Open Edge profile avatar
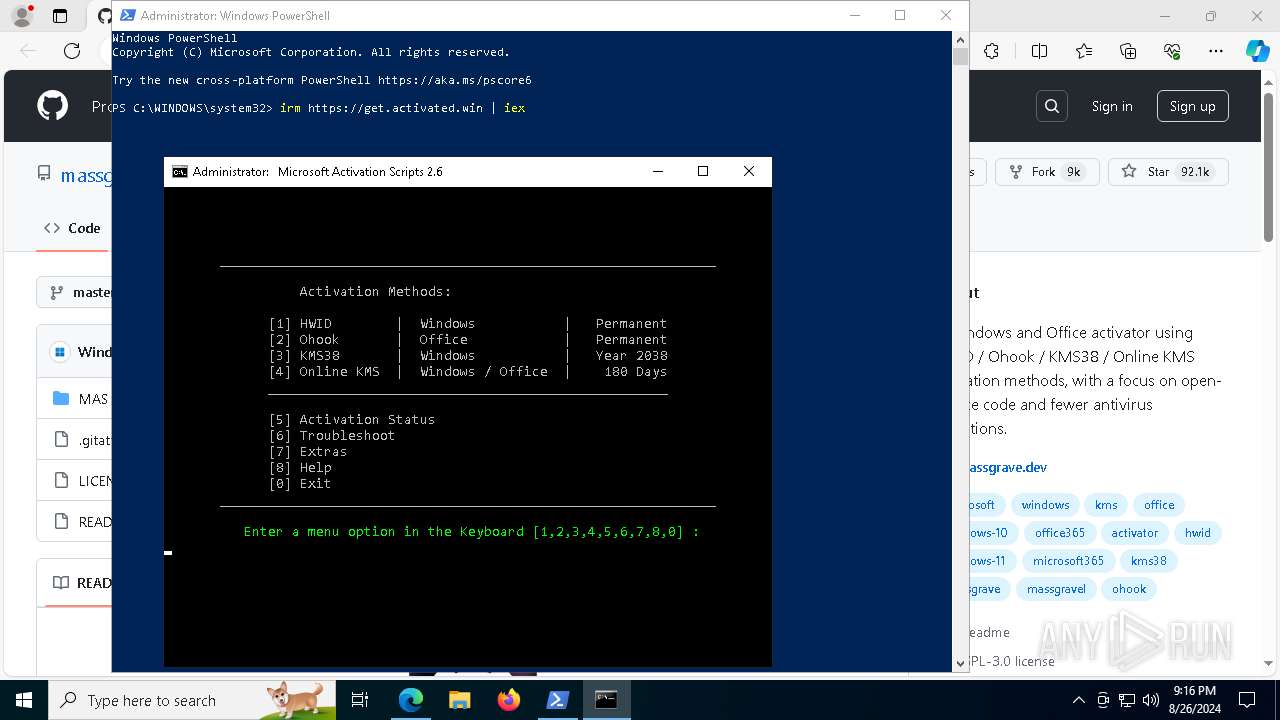 point(21,16)
